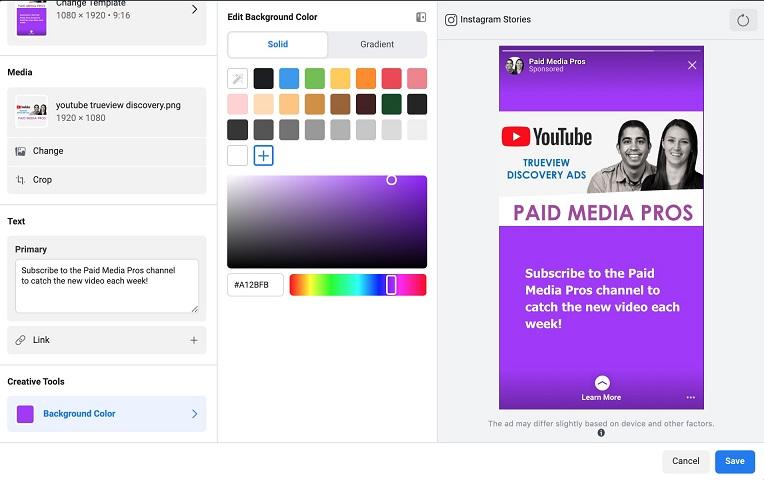Toggle the panel layout icon beside Edit Background Color
The height and width of the screenshot is (480, 764).
click(x=421, y=17)
